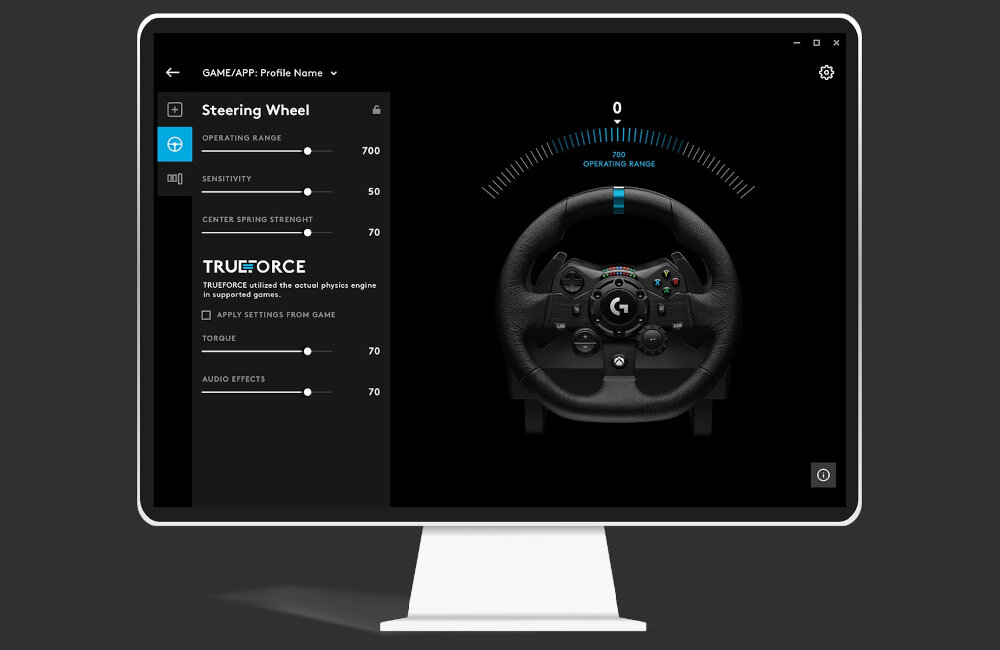Switch to the pedals tab in sidebar
Image resolution: width=1000 pixels, height=650 pixels.
pos(174,178)
